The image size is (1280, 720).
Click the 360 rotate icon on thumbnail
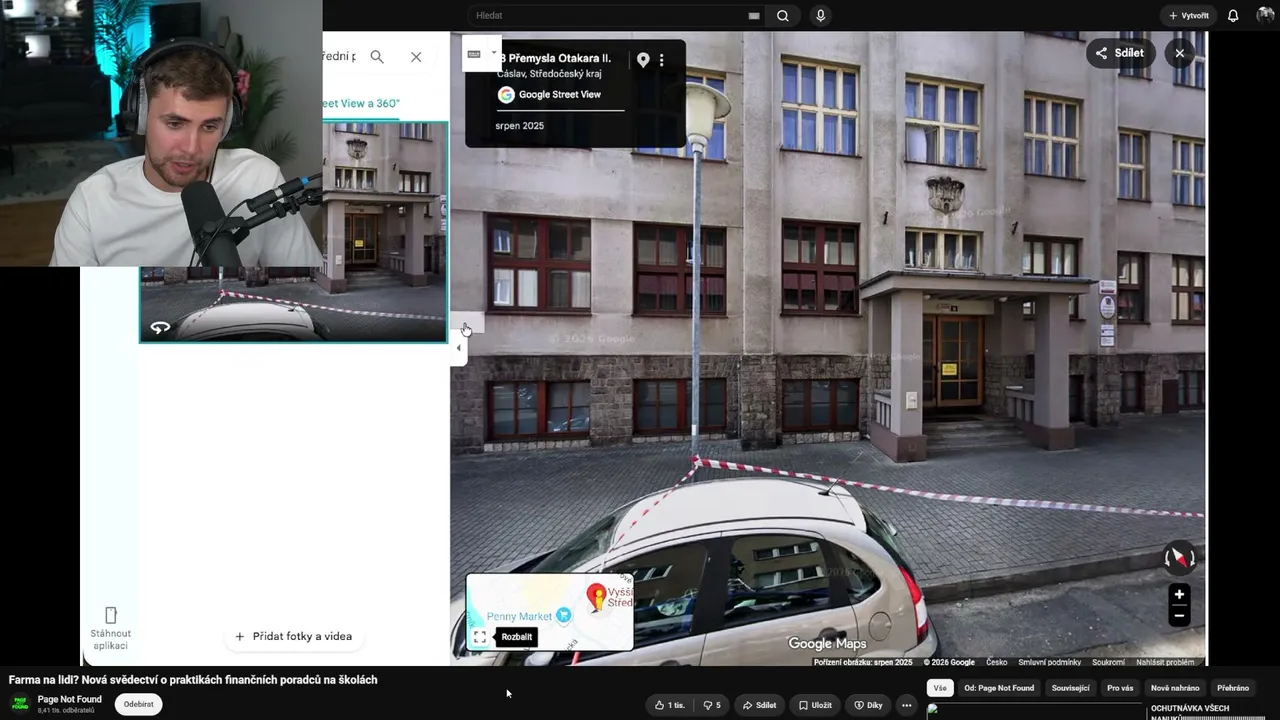(x=160, y=327)
